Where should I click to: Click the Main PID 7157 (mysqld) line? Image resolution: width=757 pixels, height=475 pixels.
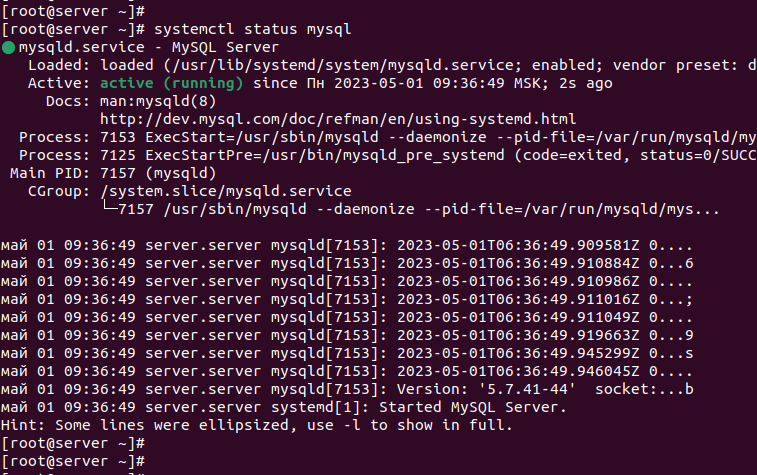click(x=113, y=173)
